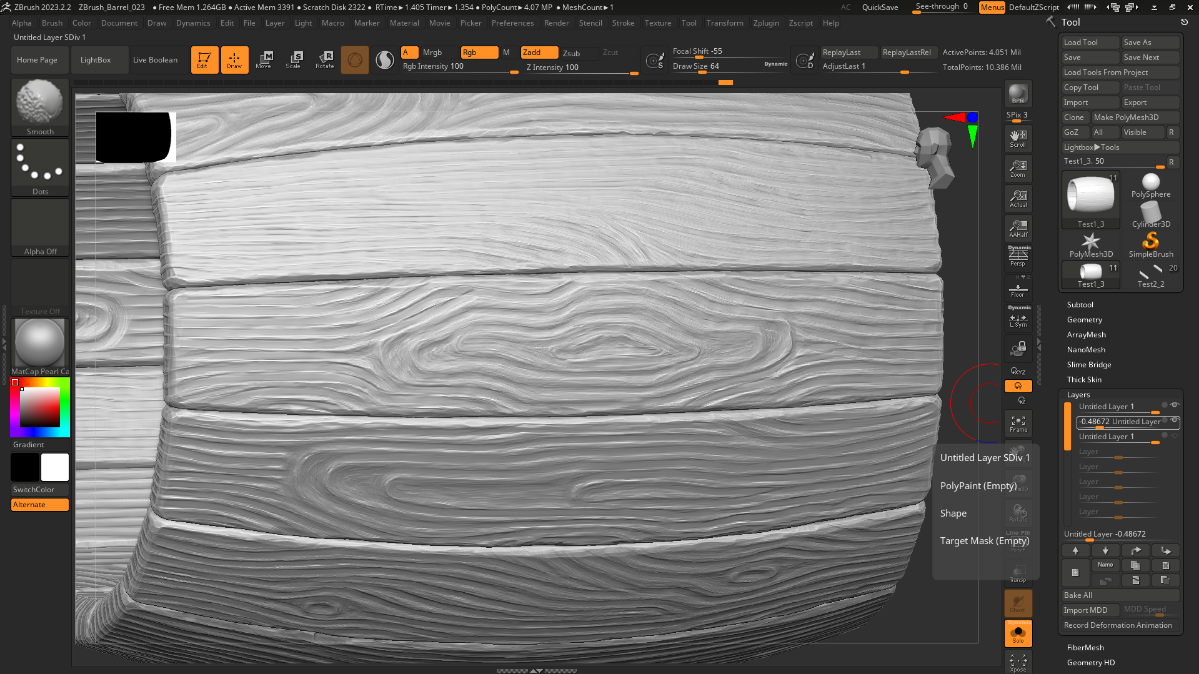Click the Home Page button

click(37, 60)
